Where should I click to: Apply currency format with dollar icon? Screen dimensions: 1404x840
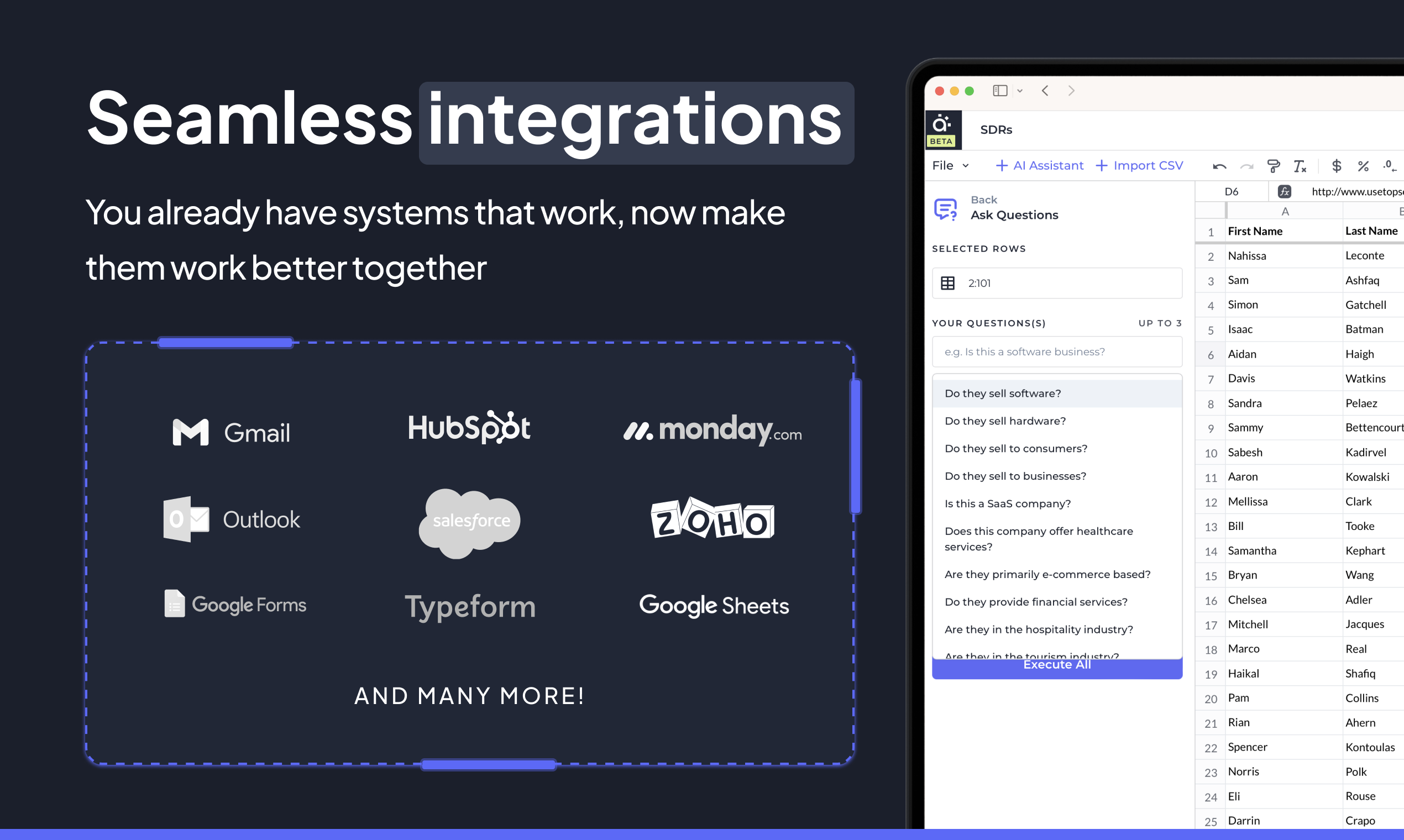point(1337,166)
